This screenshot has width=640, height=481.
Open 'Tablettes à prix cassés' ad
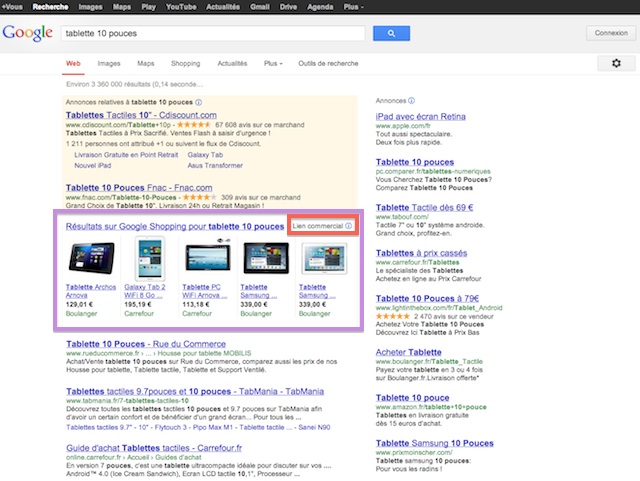(421, 253)
